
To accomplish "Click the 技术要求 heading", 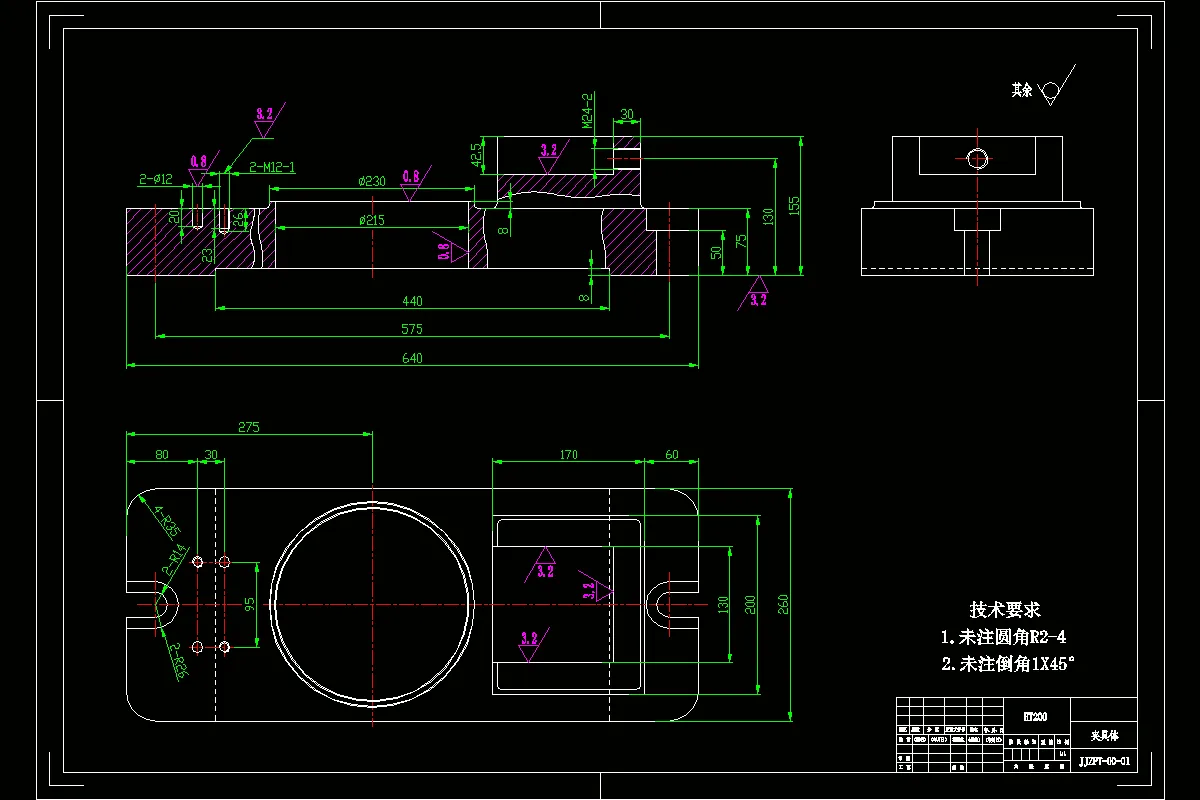I will coord(1005,610).
